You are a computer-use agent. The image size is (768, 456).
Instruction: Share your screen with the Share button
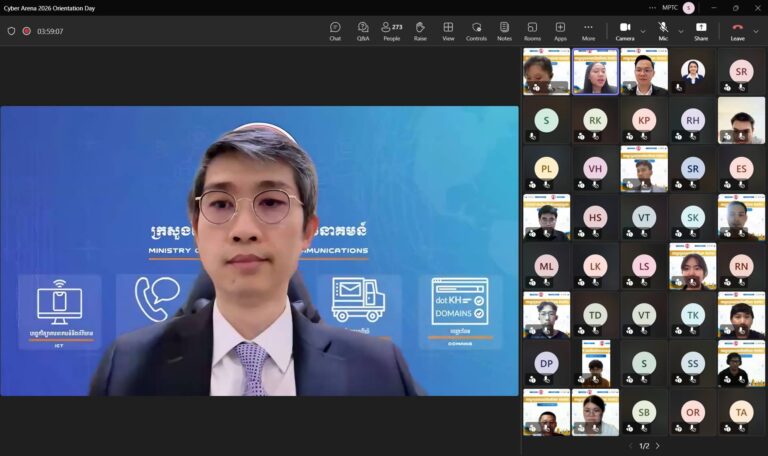701,31
